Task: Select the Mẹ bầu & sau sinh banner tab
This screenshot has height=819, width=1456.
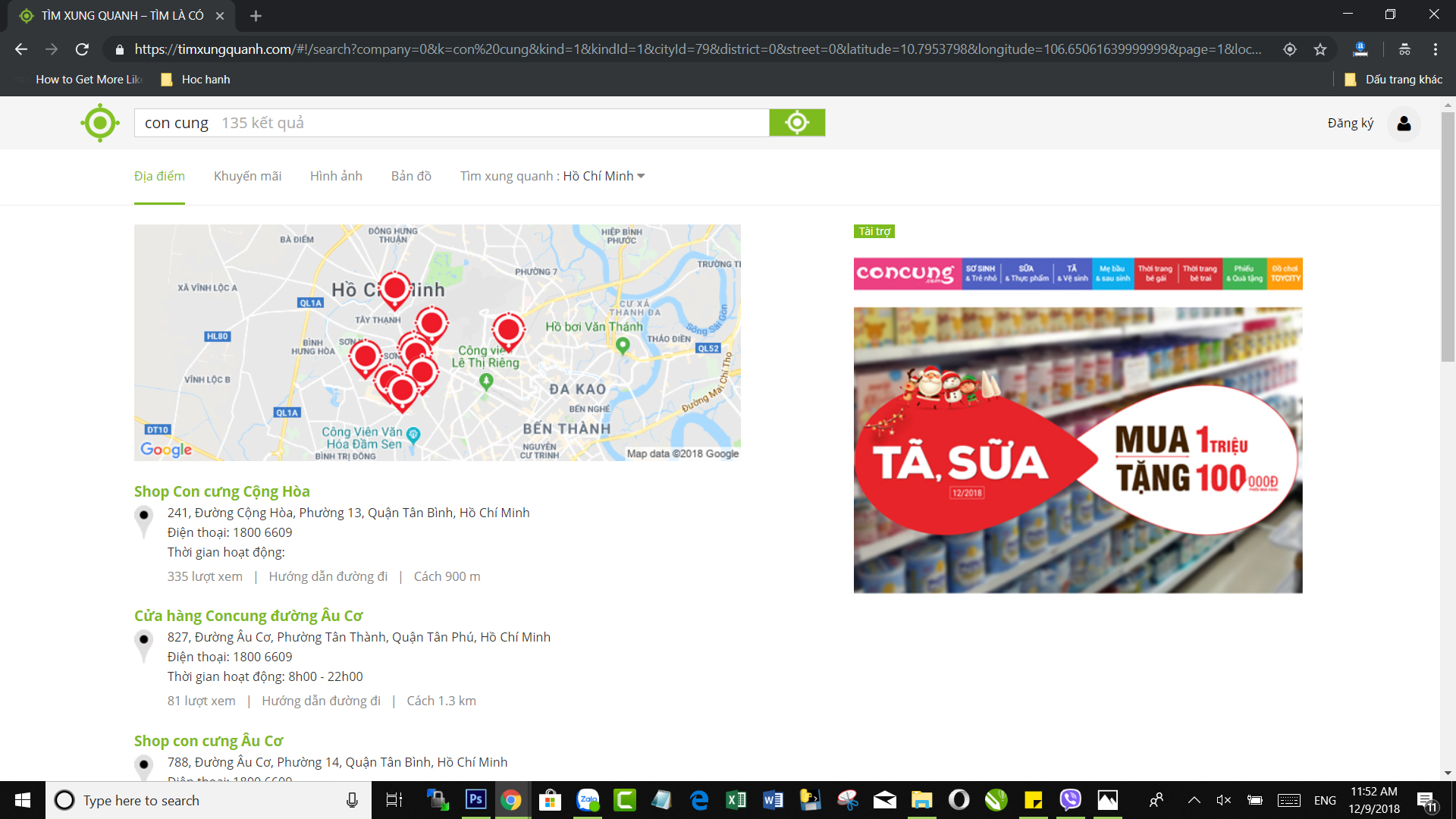Action: [x=1112, y=274]
